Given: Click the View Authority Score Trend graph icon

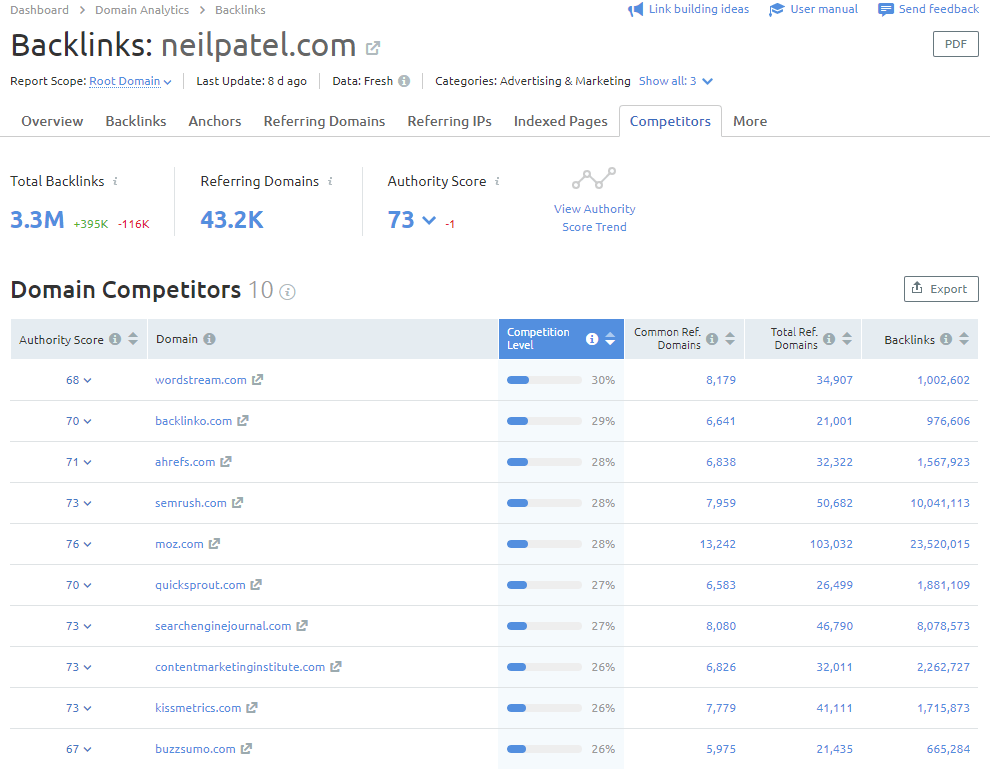Looking at the screenshot, I should [x=594, y=179].
